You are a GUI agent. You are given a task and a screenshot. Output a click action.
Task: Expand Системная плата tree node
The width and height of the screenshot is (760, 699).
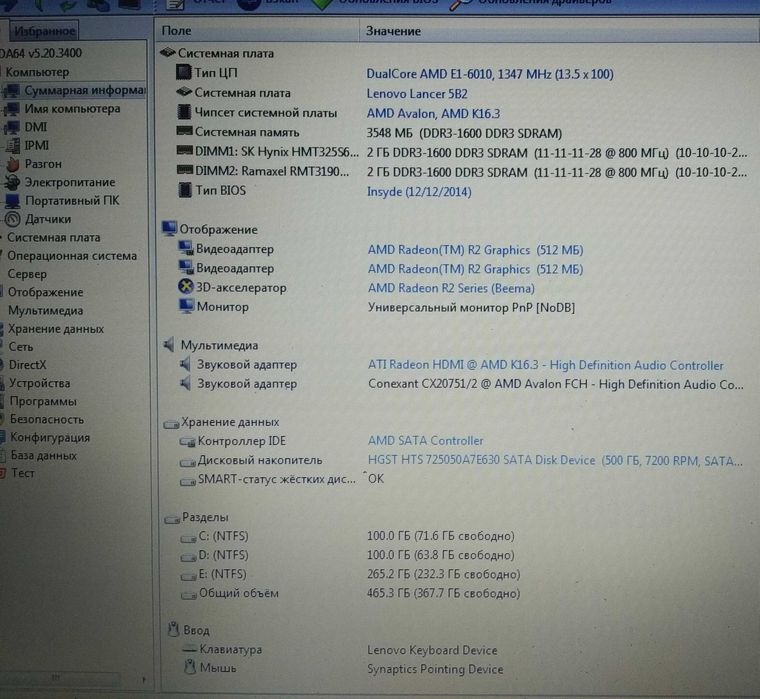pyautogui.click(x=53, y=238)
